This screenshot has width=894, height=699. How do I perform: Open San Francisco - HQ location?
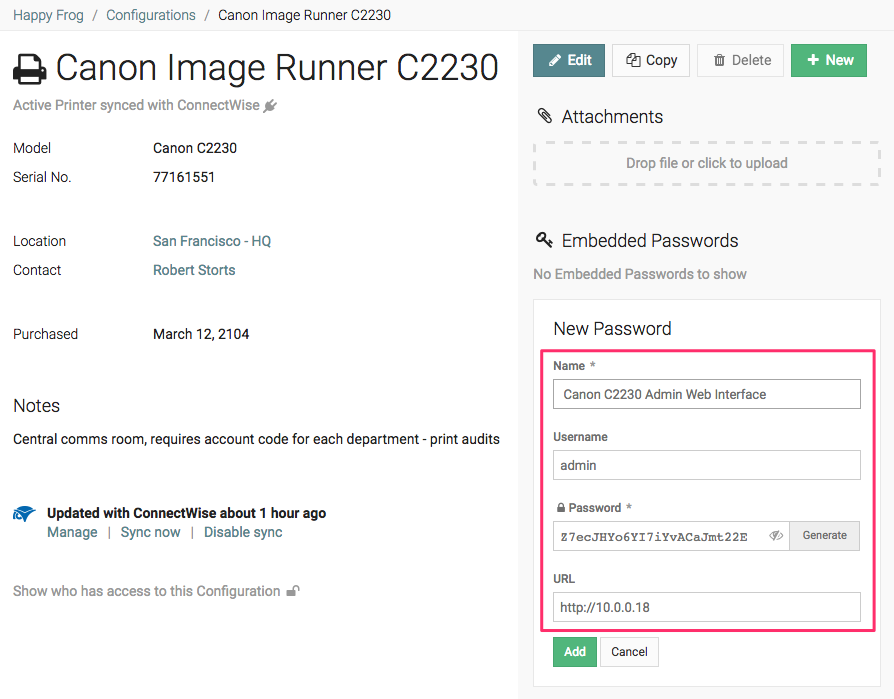point(212,241)
